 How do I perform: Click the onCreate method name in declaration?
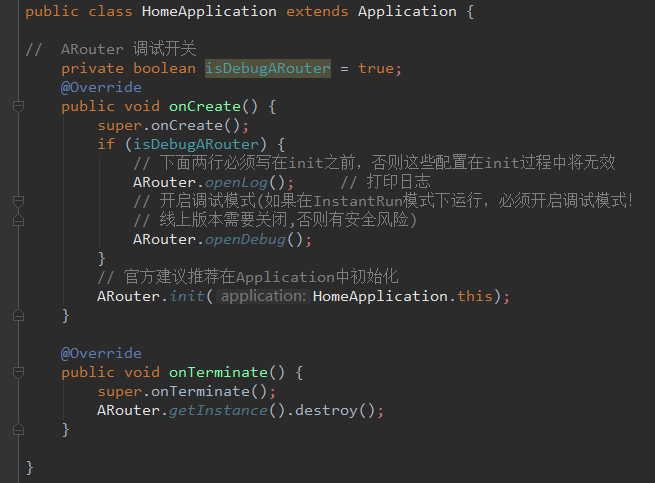point(205,107)
